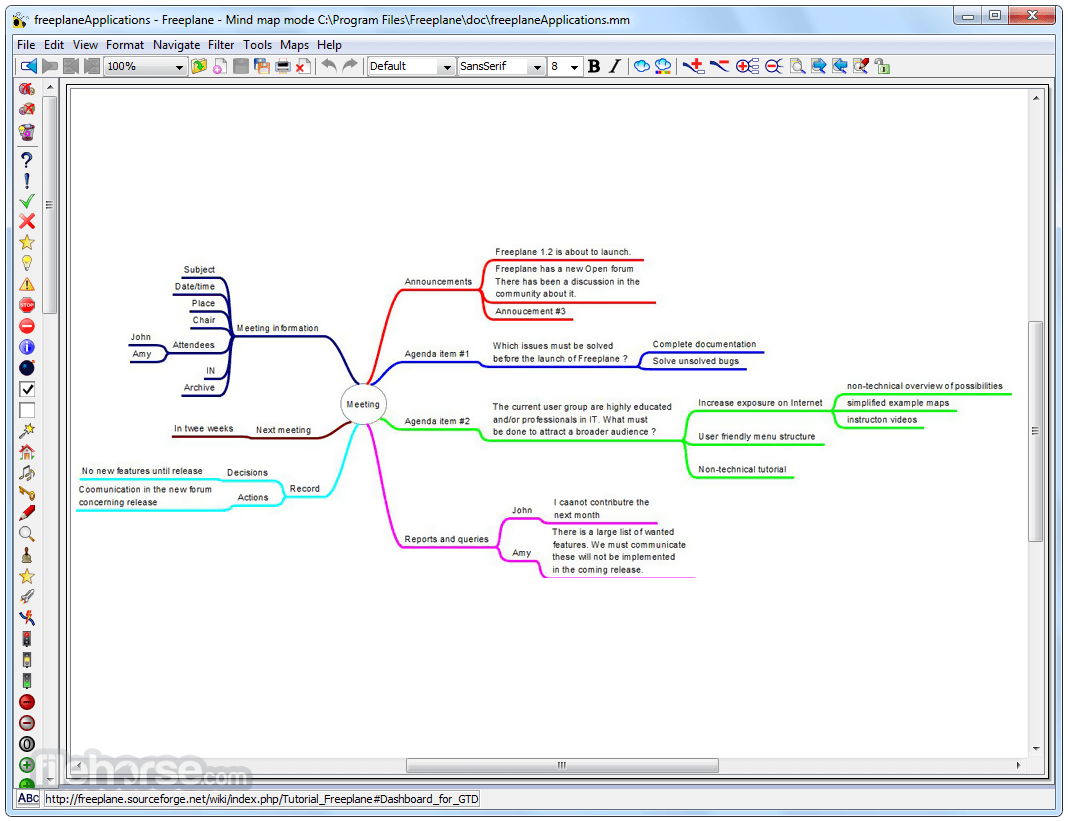Select the Agenda item #1 node

pos(437,354)
